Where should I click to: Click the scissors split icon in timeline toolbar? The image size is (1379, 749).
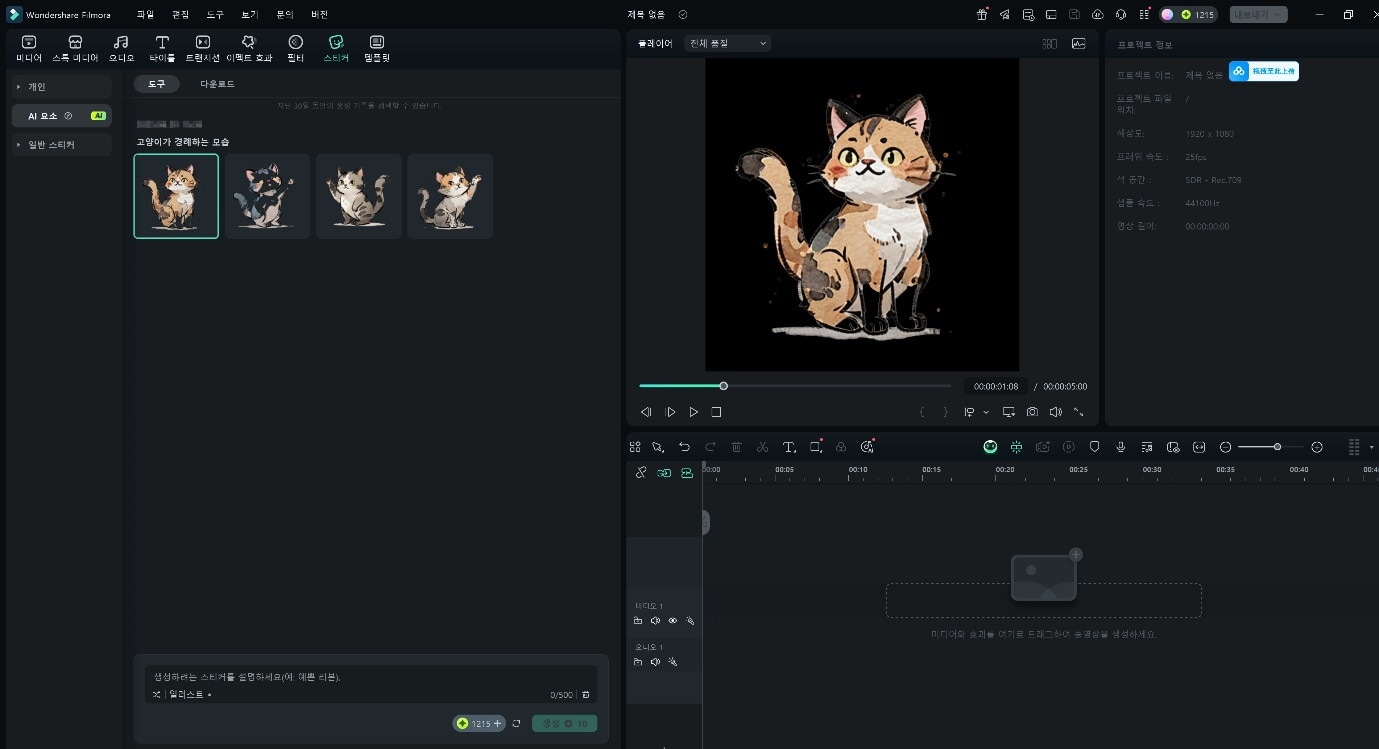(762, 447)
